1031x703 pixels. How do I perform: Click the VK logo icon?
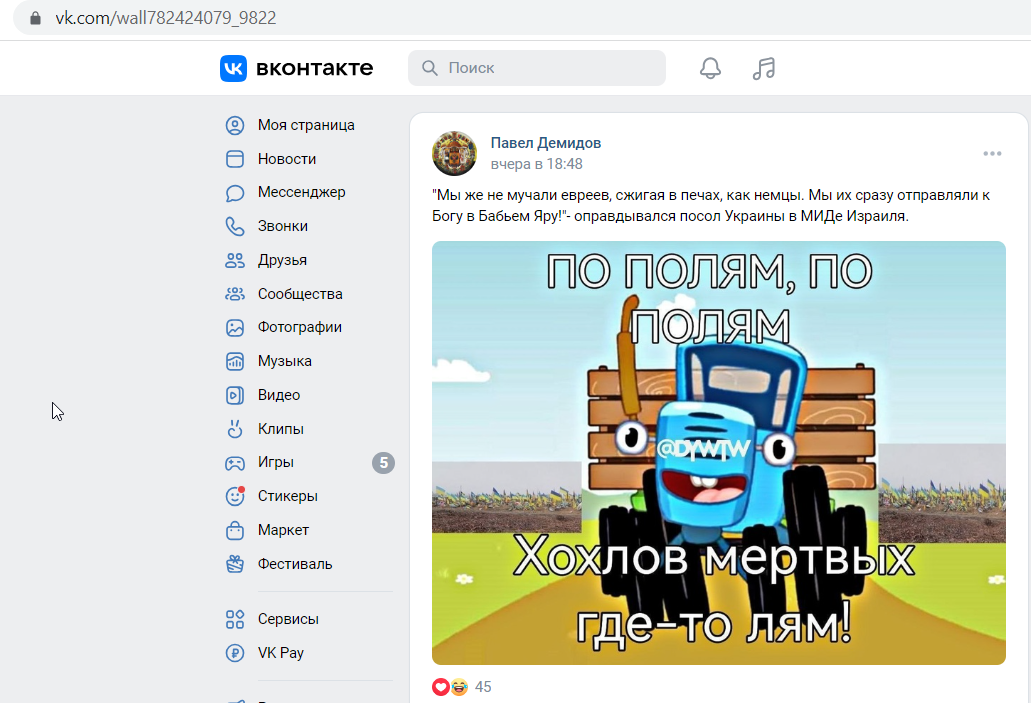pos(233,68)
